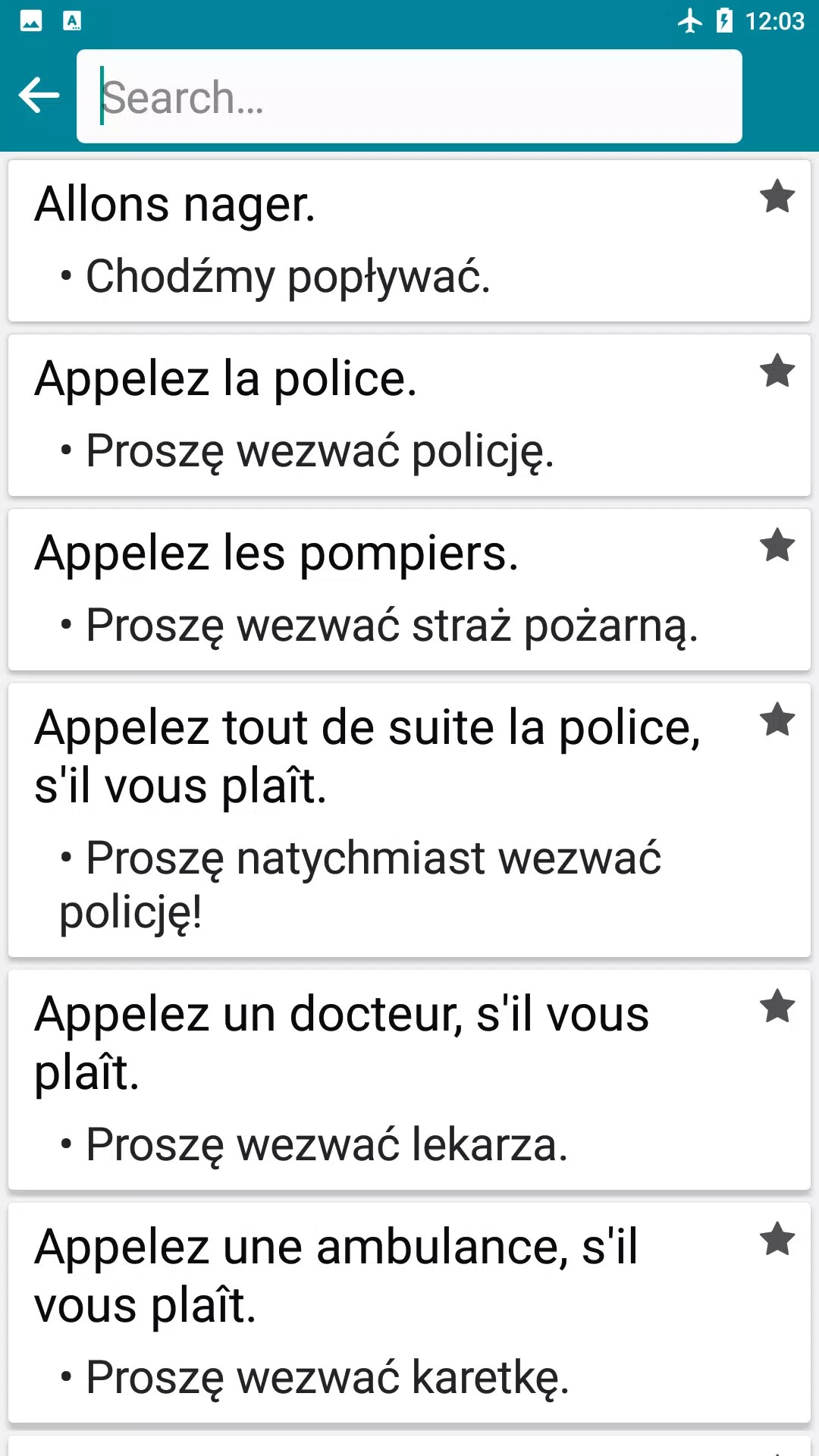Favorite the "Allons nager." phrase star
The height and width of the screenshot is (1456, 819).
[x=777, y=197]
